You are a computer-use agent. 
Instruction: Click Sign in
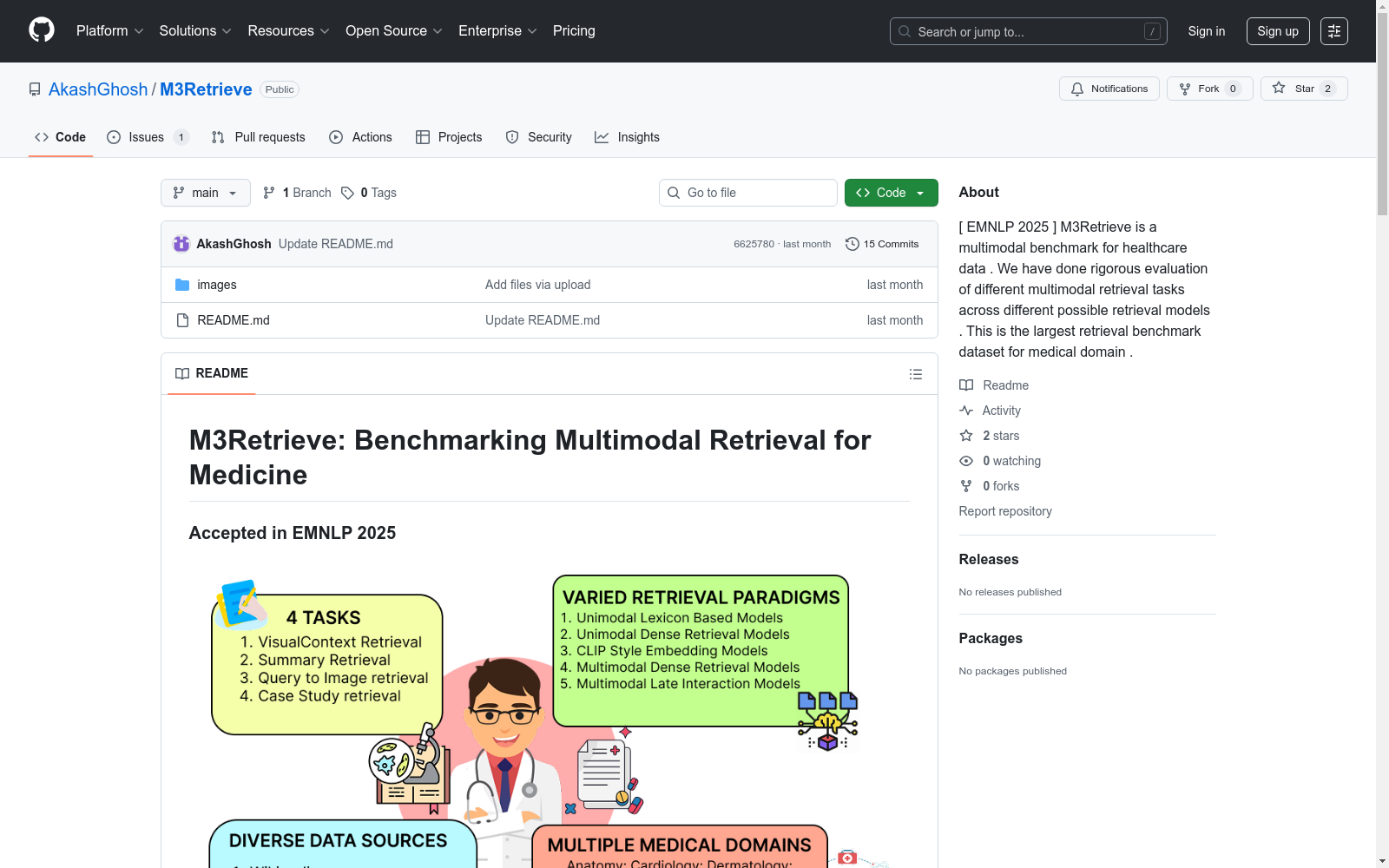pyautogui.click(x=1207, y=31)
